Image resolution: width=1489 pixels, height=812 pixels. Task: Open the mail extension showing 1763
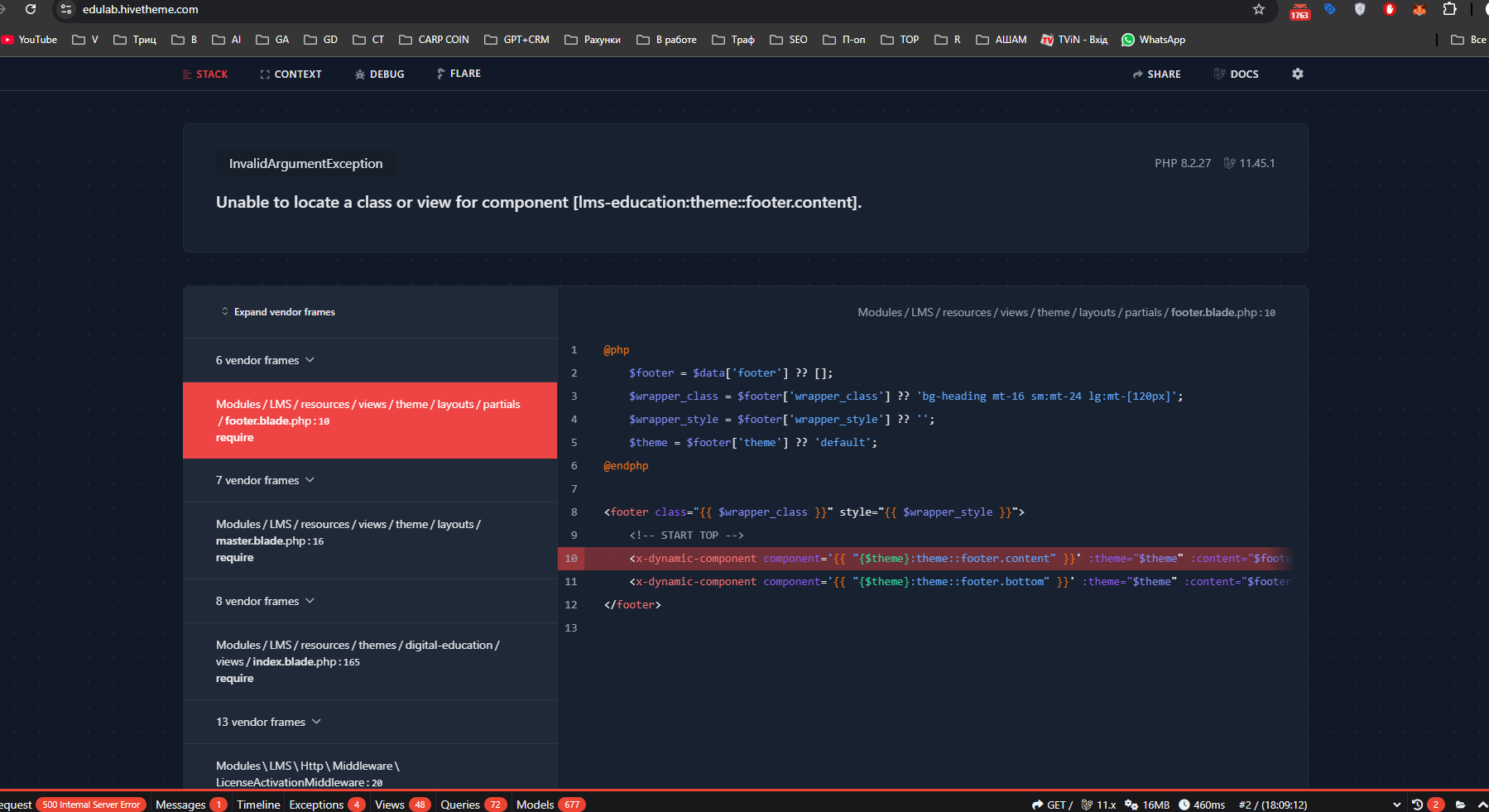pyautogui.click(x=1299, y=11)
